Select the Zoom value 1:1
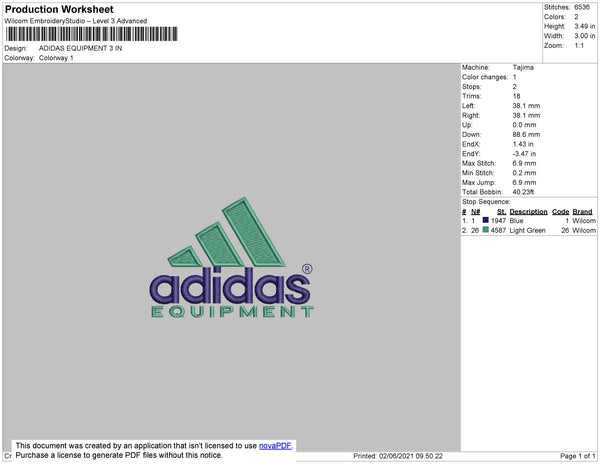600x464 pixels. click(579, 46)
